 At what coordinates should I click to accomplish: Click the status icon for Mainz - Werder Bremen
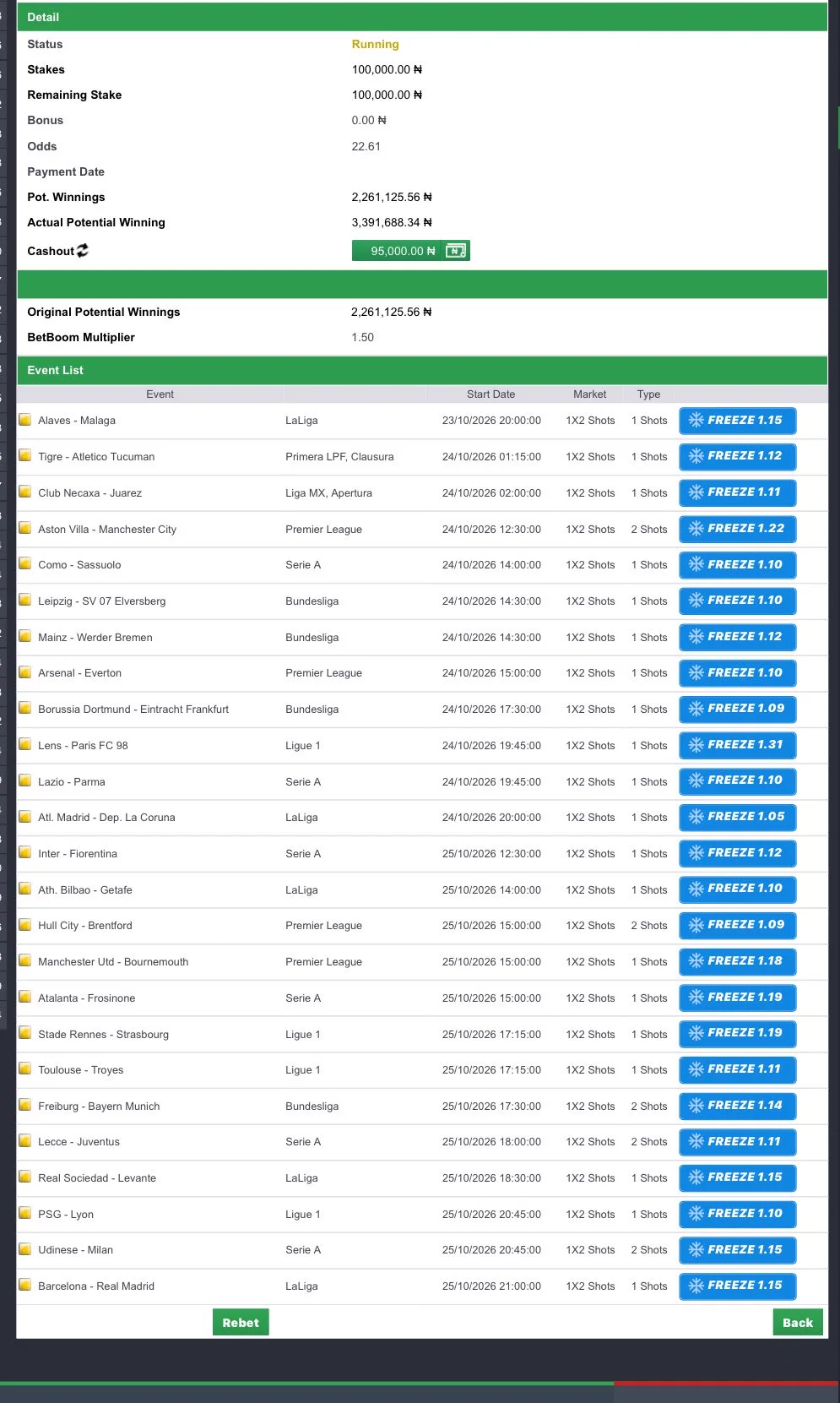(25, 637)
